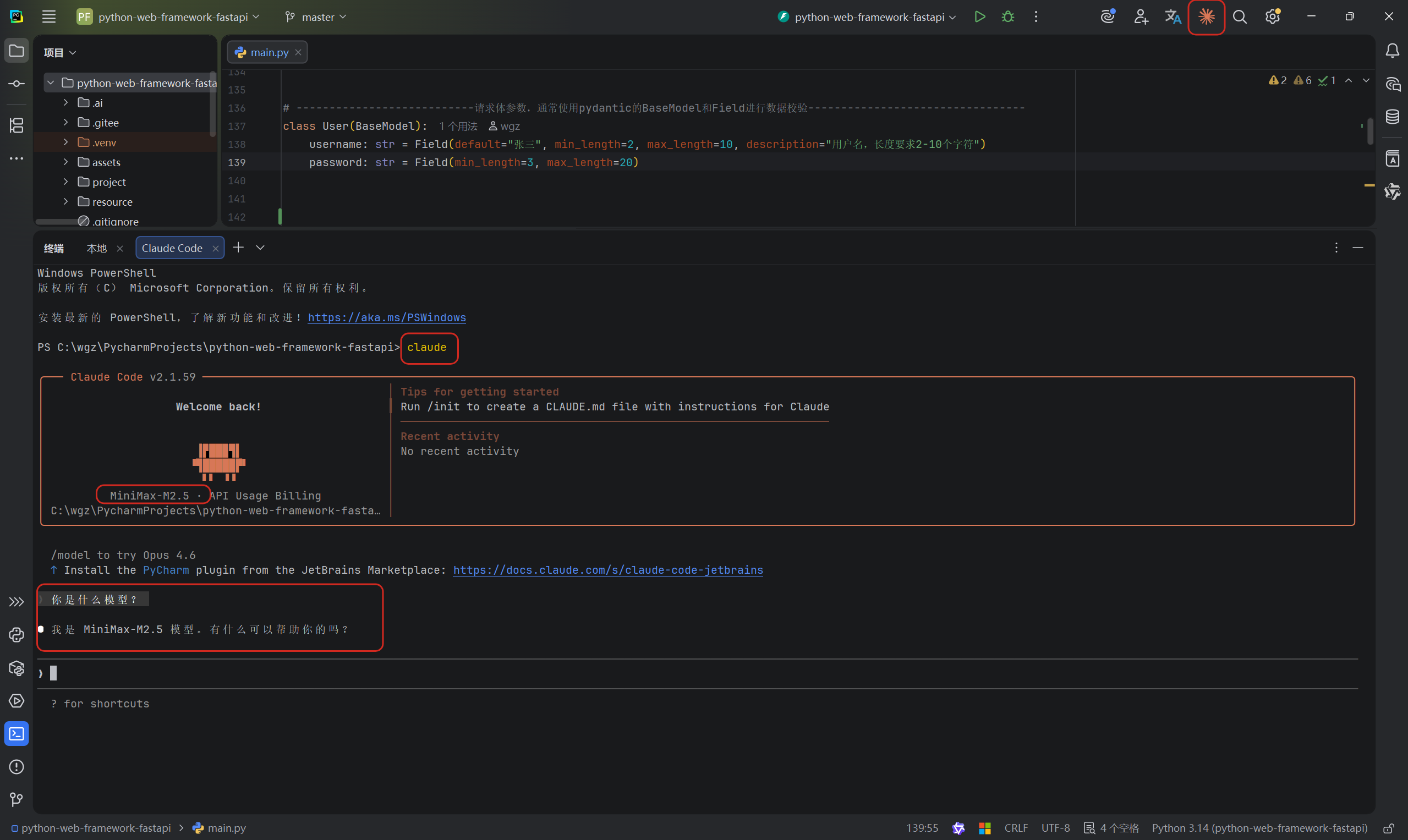Jump to next highlighted error arrow
Image resolution: width=1408 pixels, height=840 pixels.
click(1366, 80)
